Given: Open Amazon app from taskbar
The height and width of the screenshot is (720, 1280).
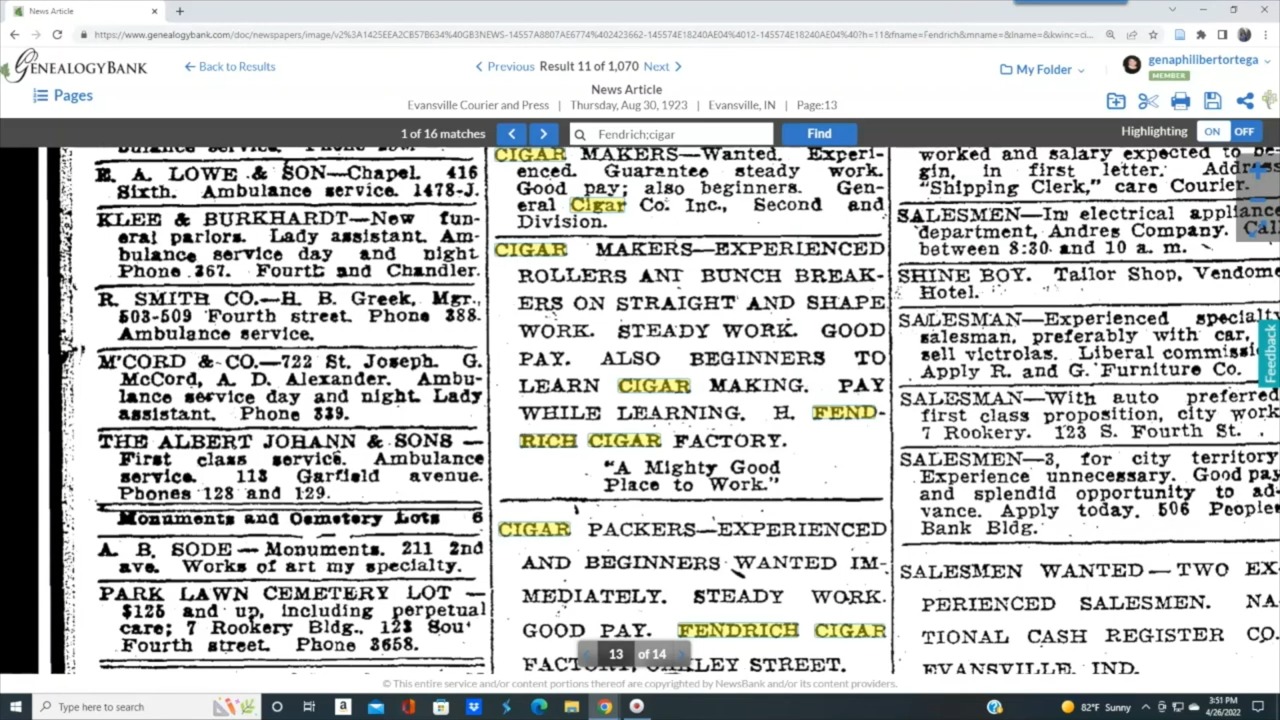Looking at the screenshot, I should [x=342, y=707].
